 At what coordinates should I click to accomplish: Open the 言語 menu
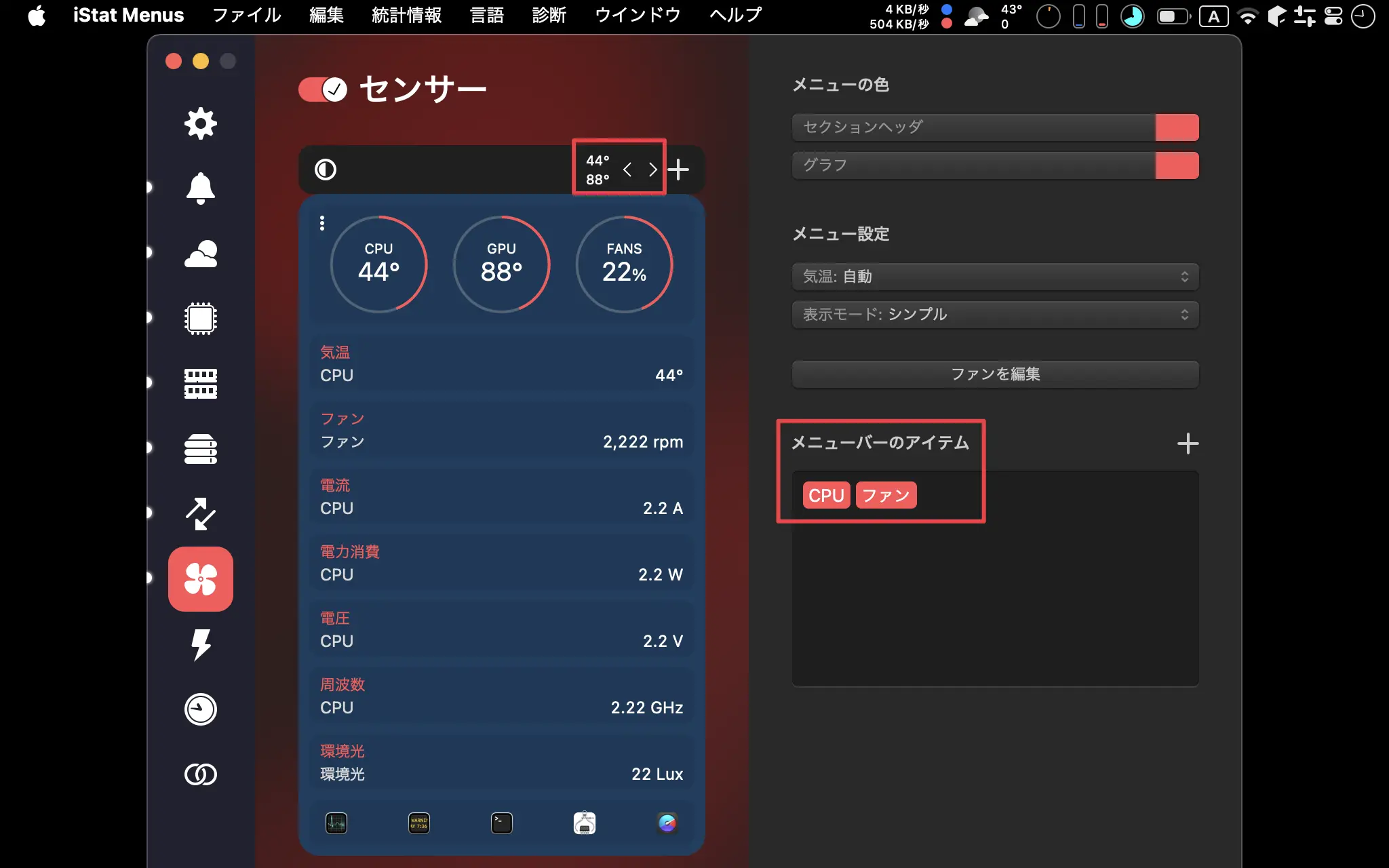tap(487, 15)
